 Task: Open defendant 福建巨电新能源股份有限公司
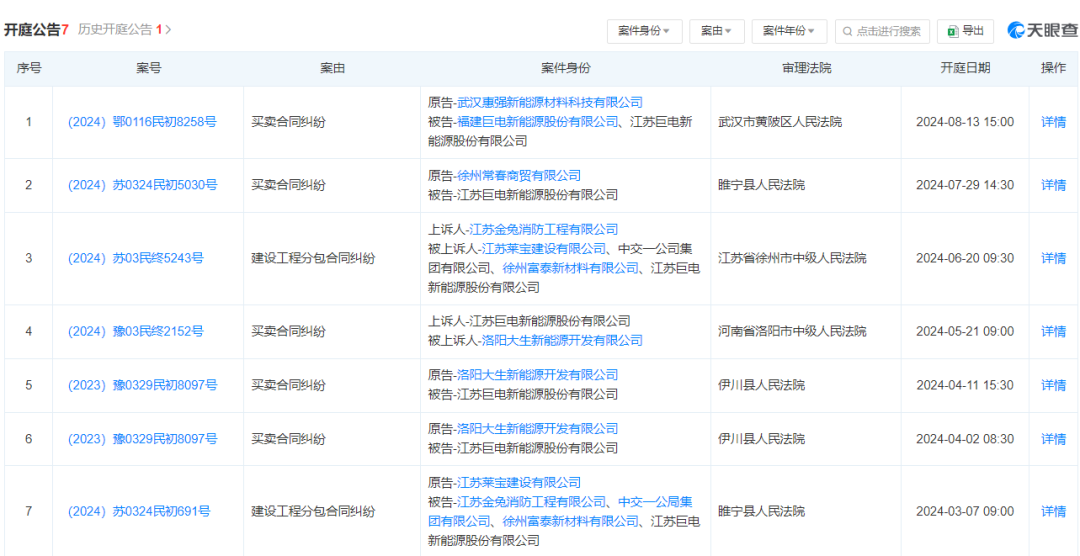pyautogui.click(x=537, y=122)
